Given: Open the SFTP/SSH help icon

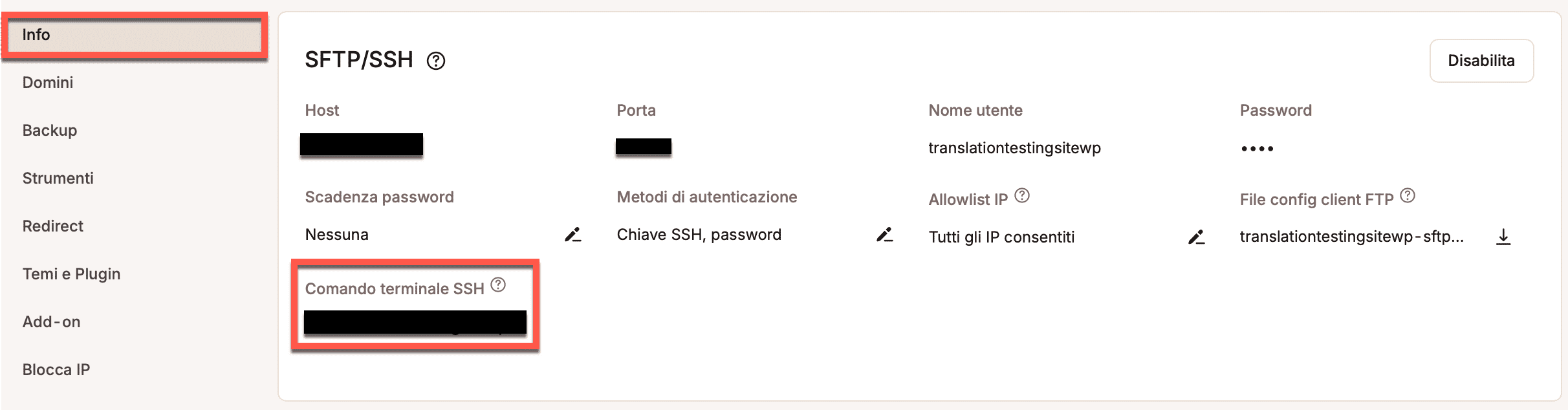Looking at the screenshot, I should [436, 61].
